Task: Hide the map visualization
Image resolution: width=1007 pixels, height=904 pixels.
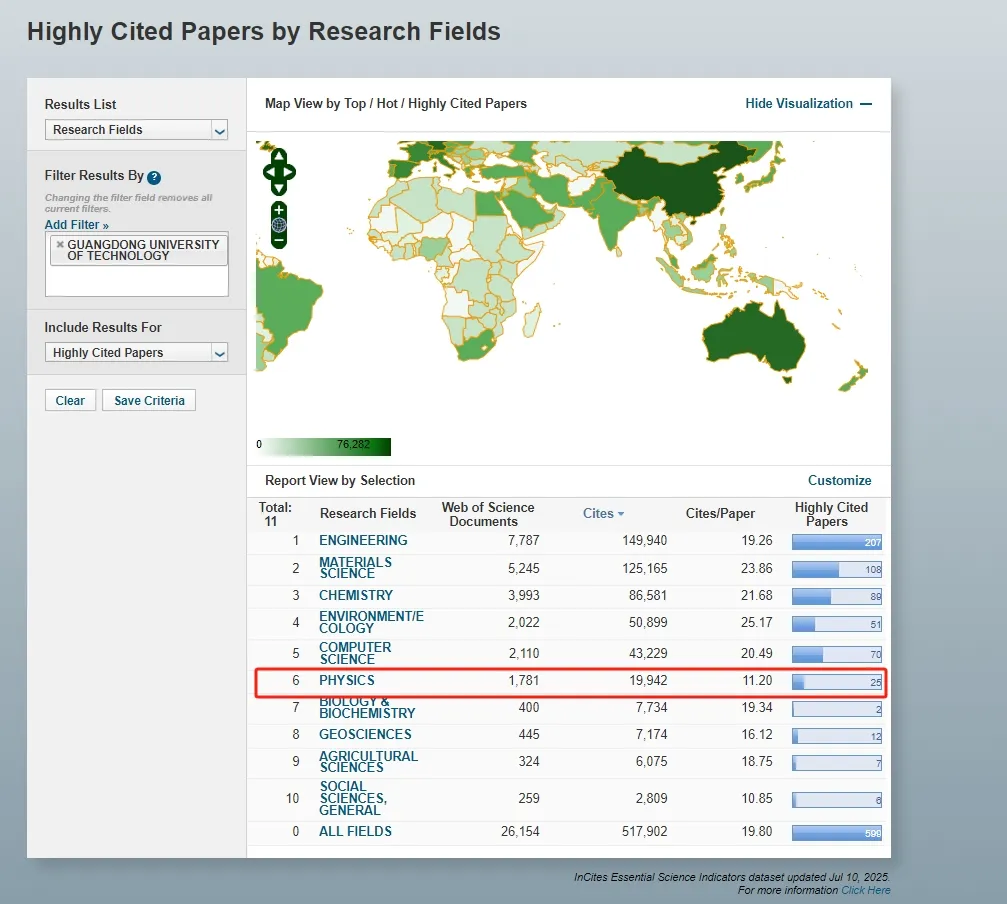Action: click(808, 104)
